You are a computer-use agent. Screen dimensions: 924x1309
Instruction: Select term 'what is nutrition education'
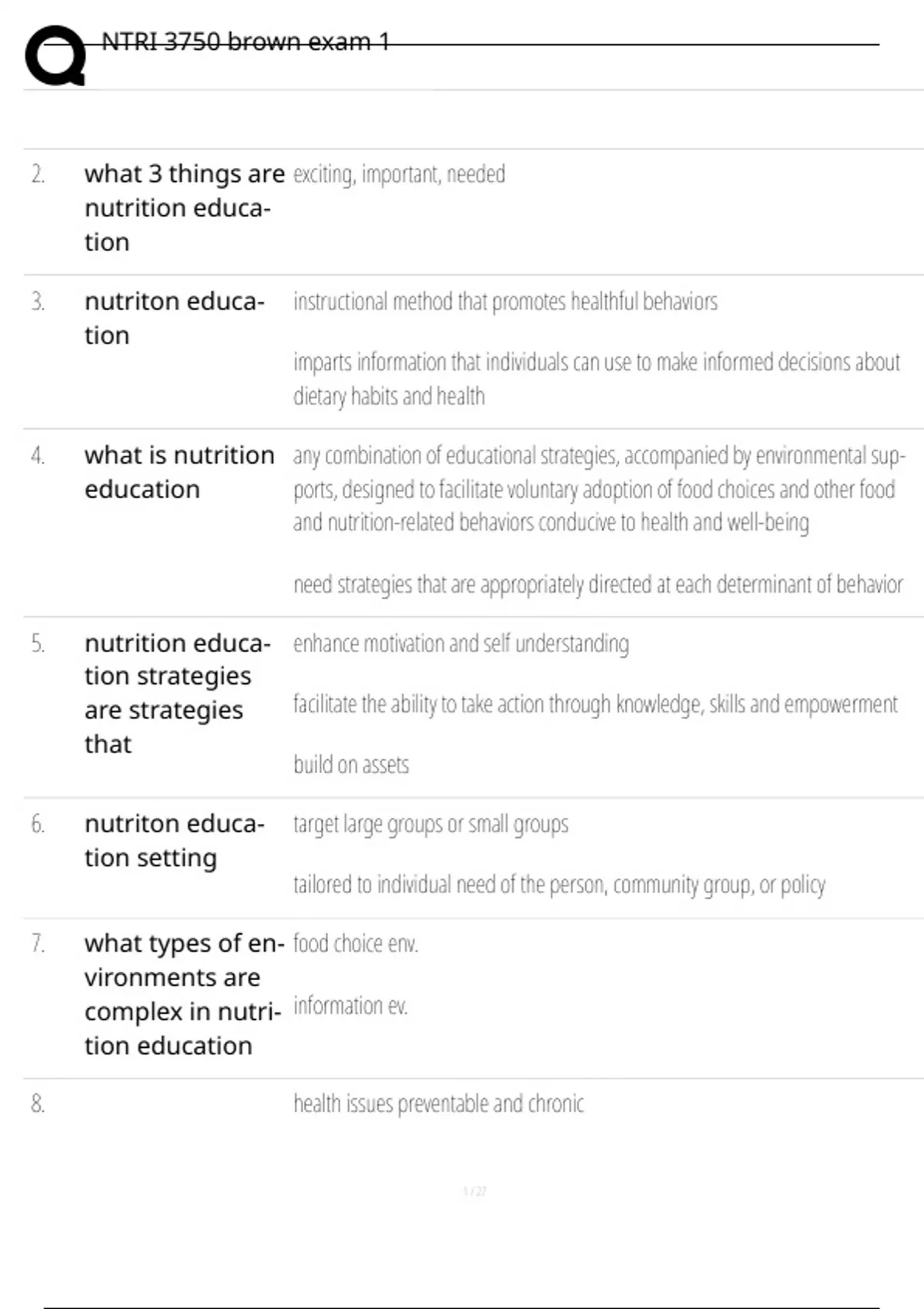click(x=179, y=472)
